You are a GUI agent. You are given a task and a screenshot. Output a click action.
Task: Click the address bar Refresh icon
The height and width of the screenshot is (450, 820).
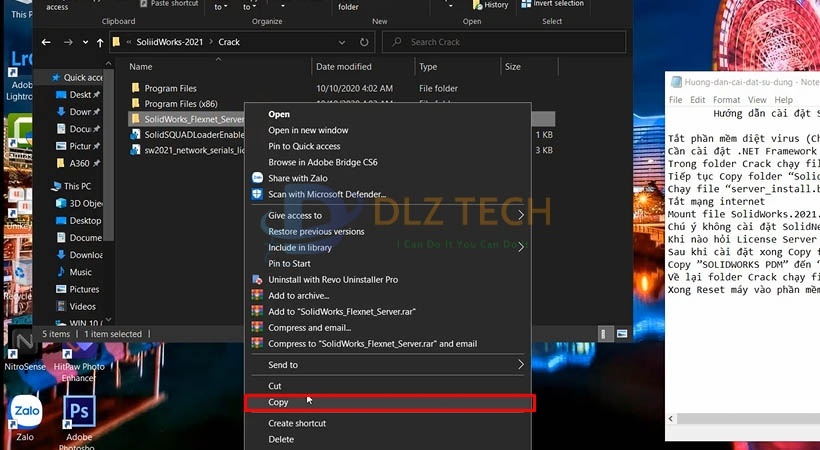pos(366,43)
